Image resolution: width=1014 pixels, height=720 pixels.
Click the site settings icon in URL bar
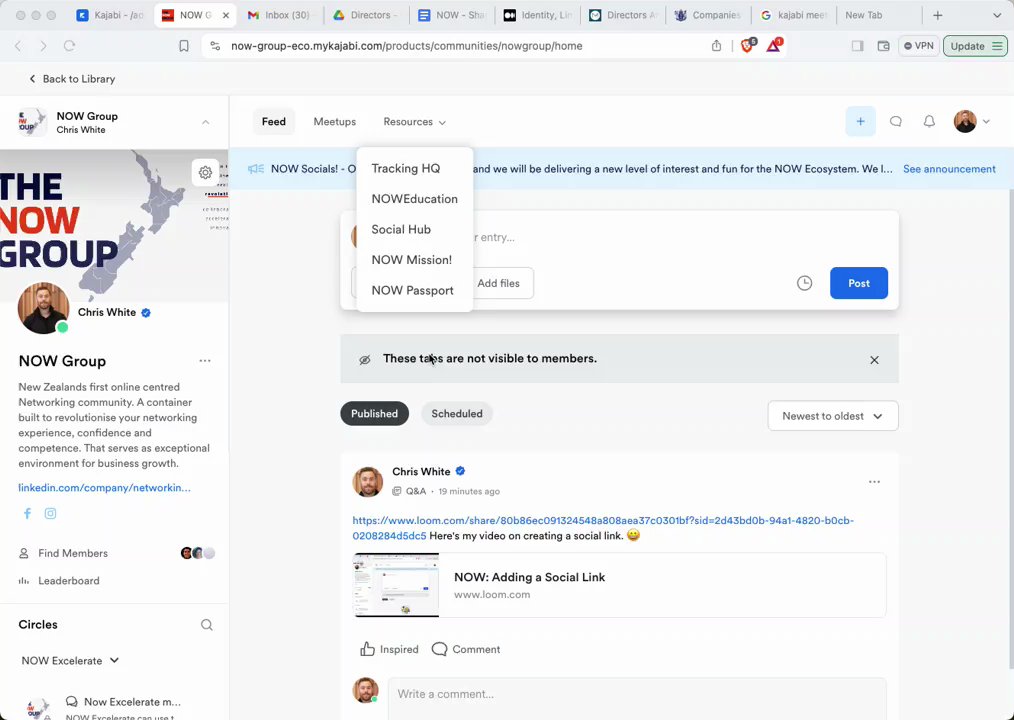[x=215, y=46]
